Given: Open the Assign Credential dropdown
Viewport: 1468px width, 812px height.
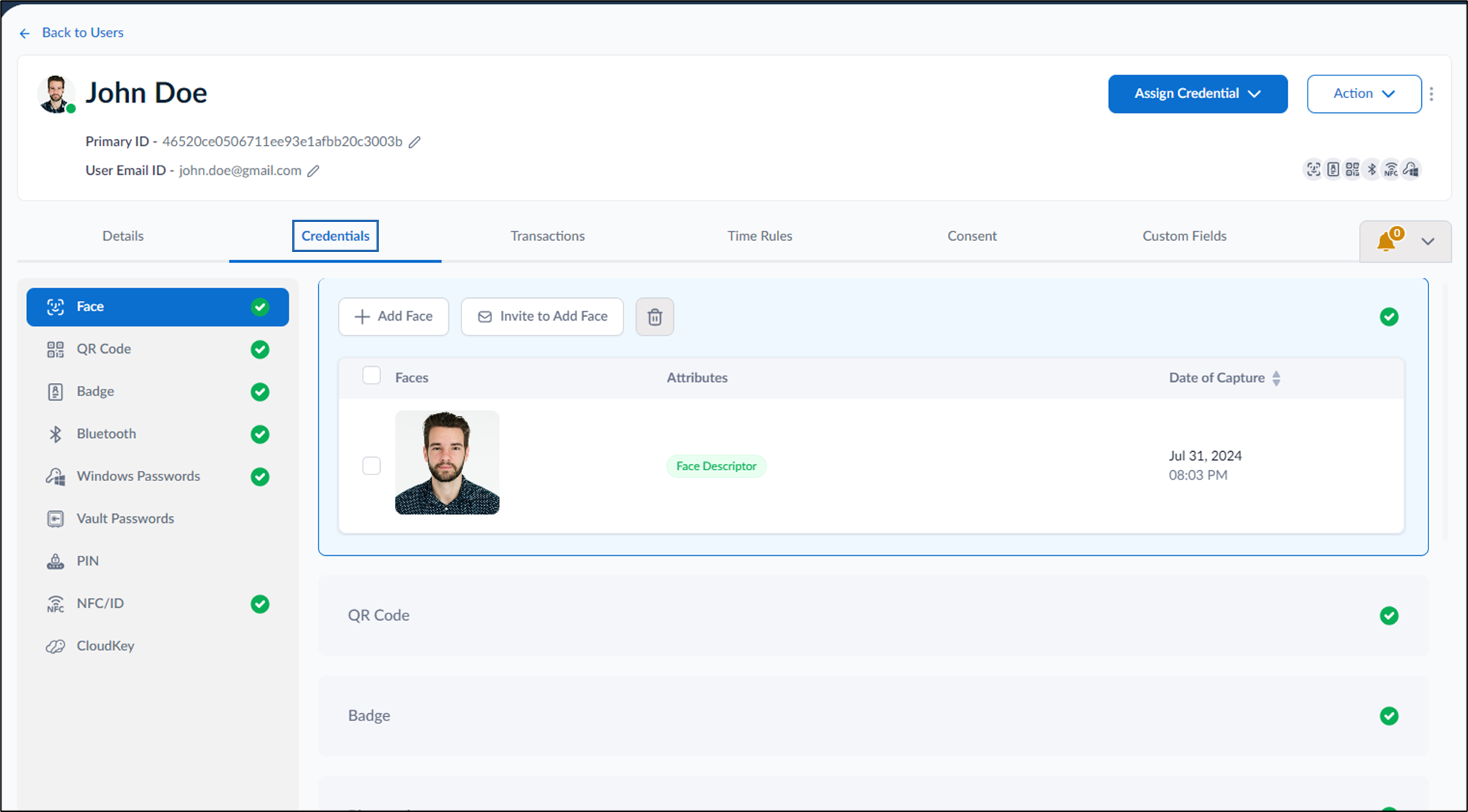Looking at the screenshot, I should tap(1198, 94).
